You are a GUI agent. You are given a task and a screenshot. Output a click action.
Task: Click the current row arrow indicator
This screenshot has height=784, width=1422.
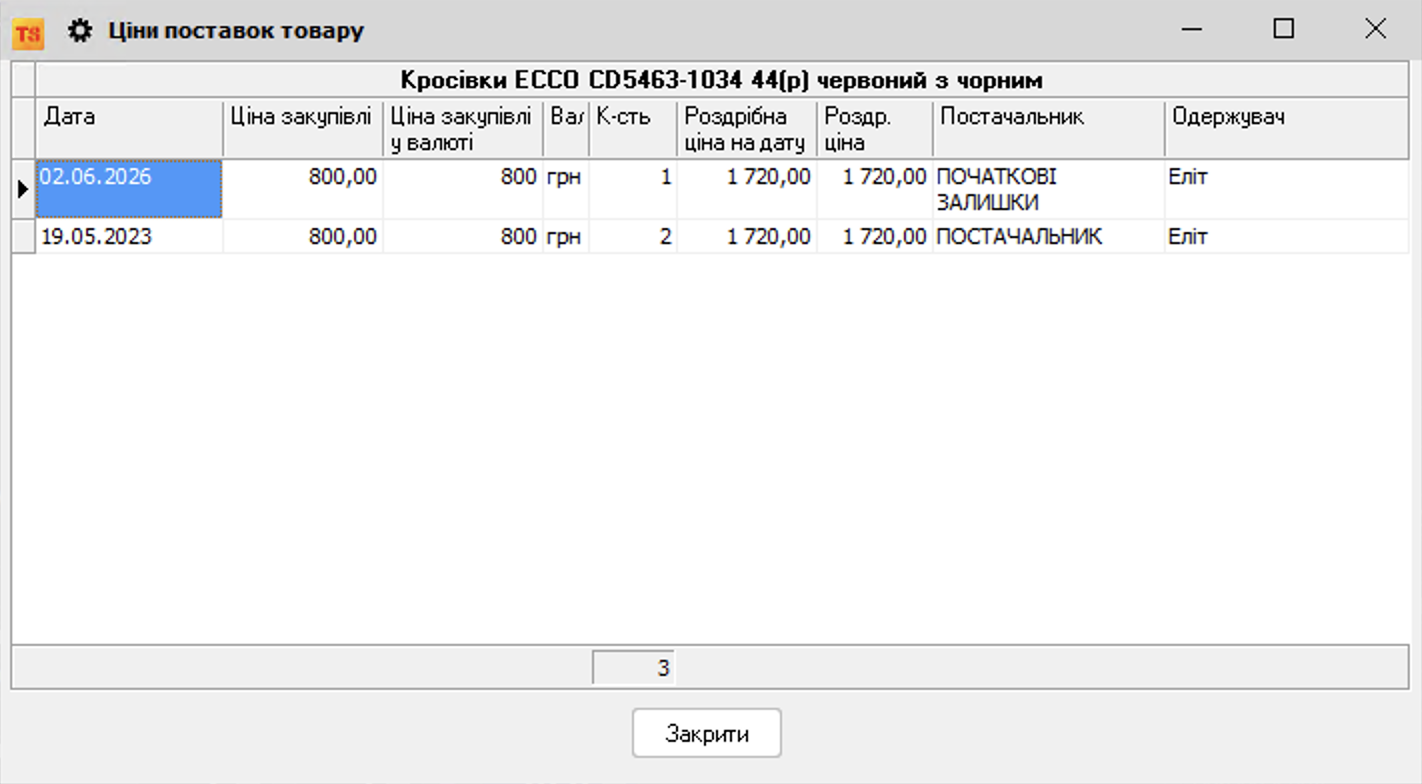[23, 188]
